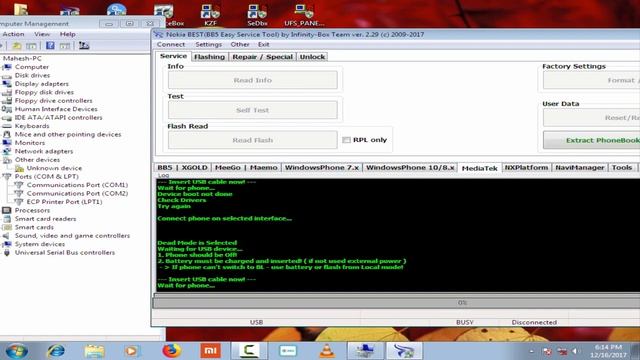Select the MeeGo | Maemo platform tab
The height and width of the screenshot is (360, 640).
click(246, 167)
